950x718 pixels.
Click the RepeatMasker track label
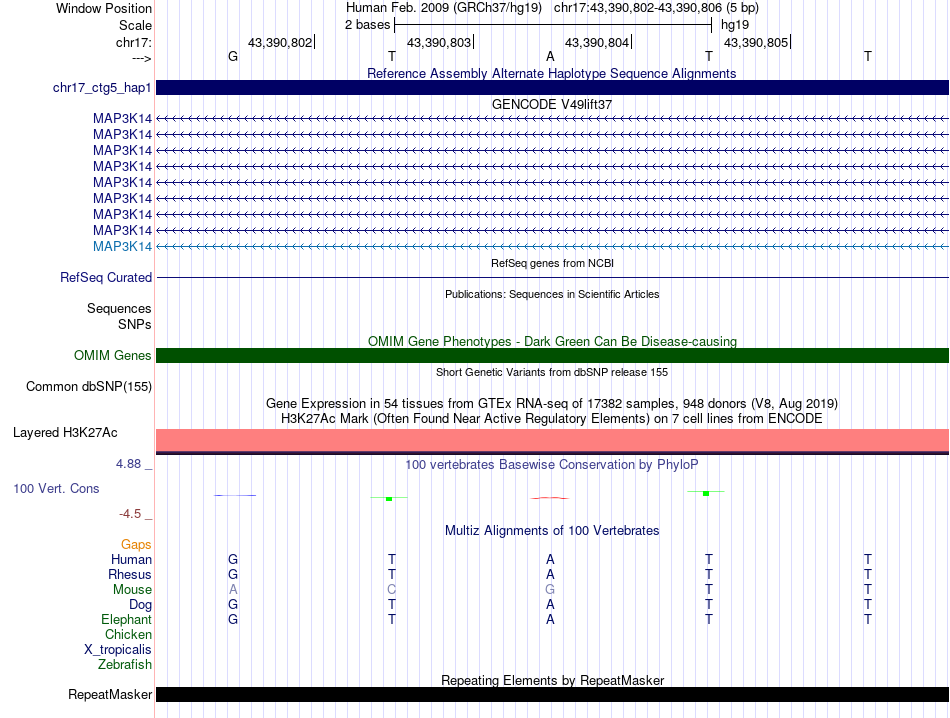(110, 695)
